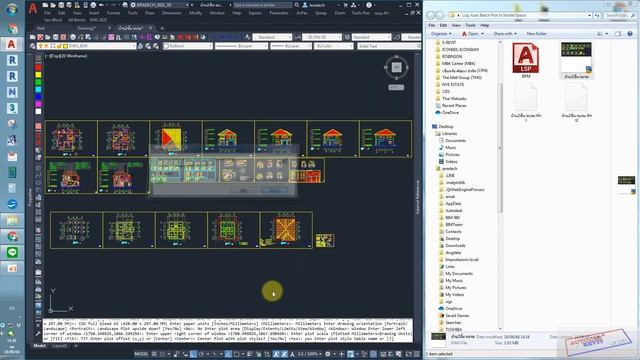Viewport: 640px width, 360px height.
Task: Click the Annotation Monitor plus icon in status bar
Action: [x=342, y=354]
